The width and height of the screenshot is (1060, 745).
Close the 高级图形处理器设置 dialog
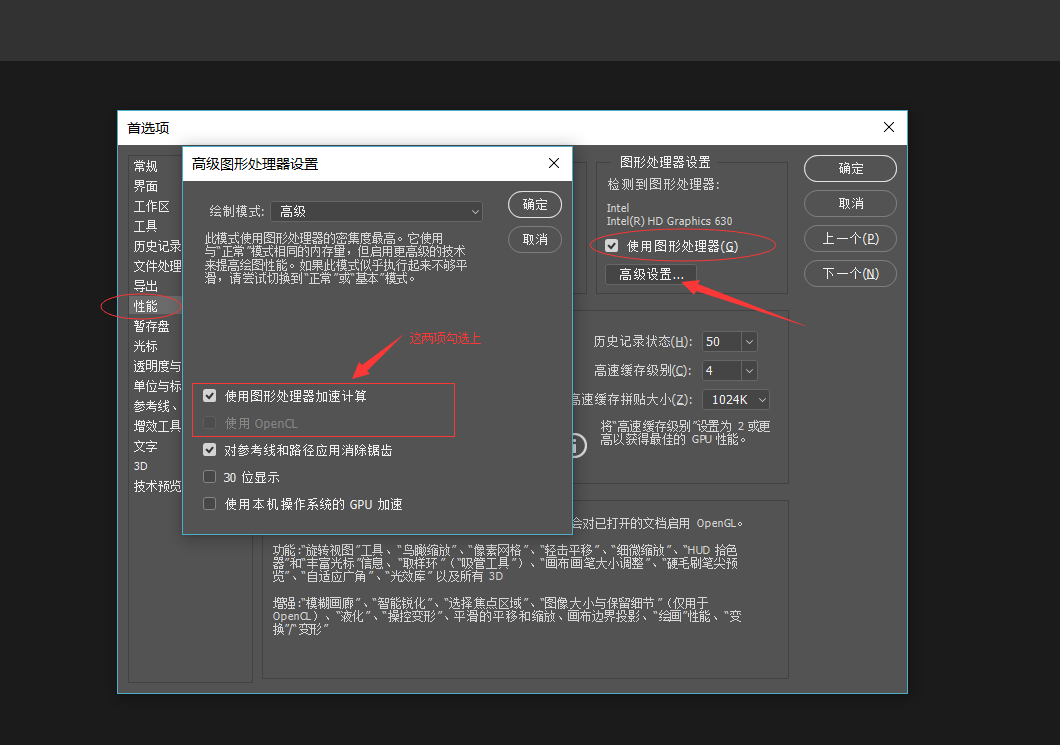click(x=553, y=163)
